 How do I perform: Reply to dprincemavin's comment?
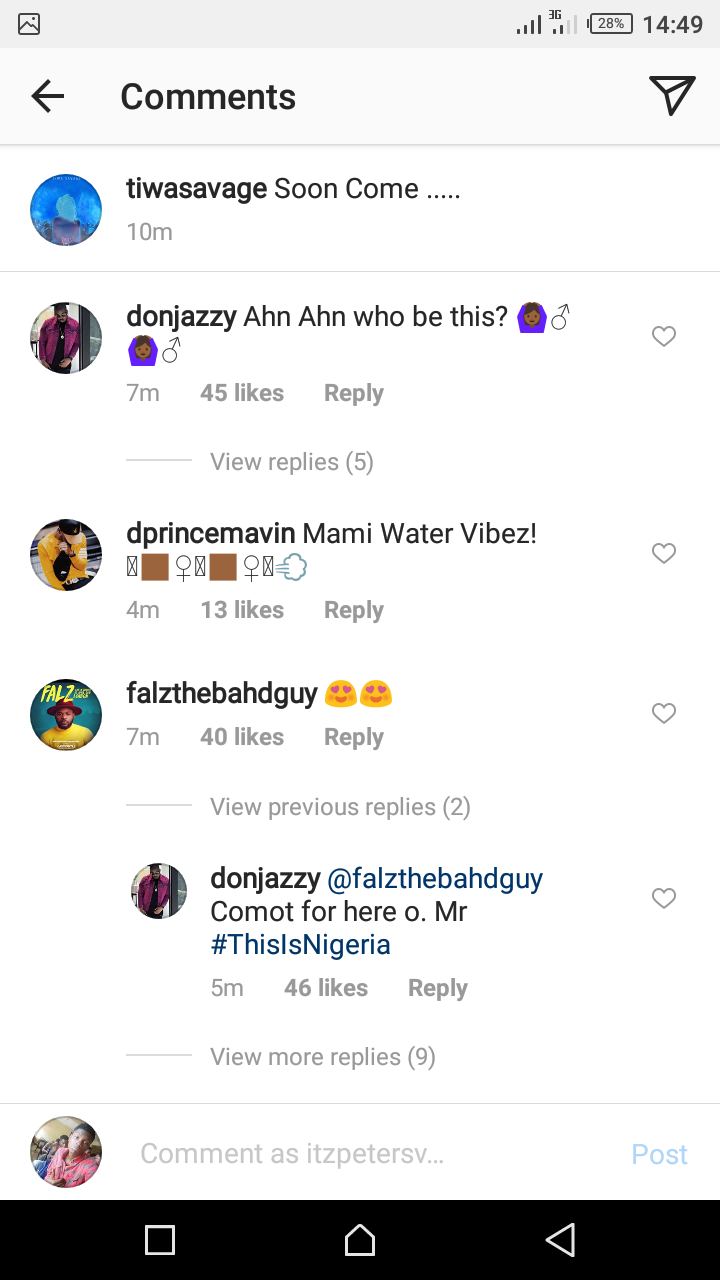(x=353, y=610)
